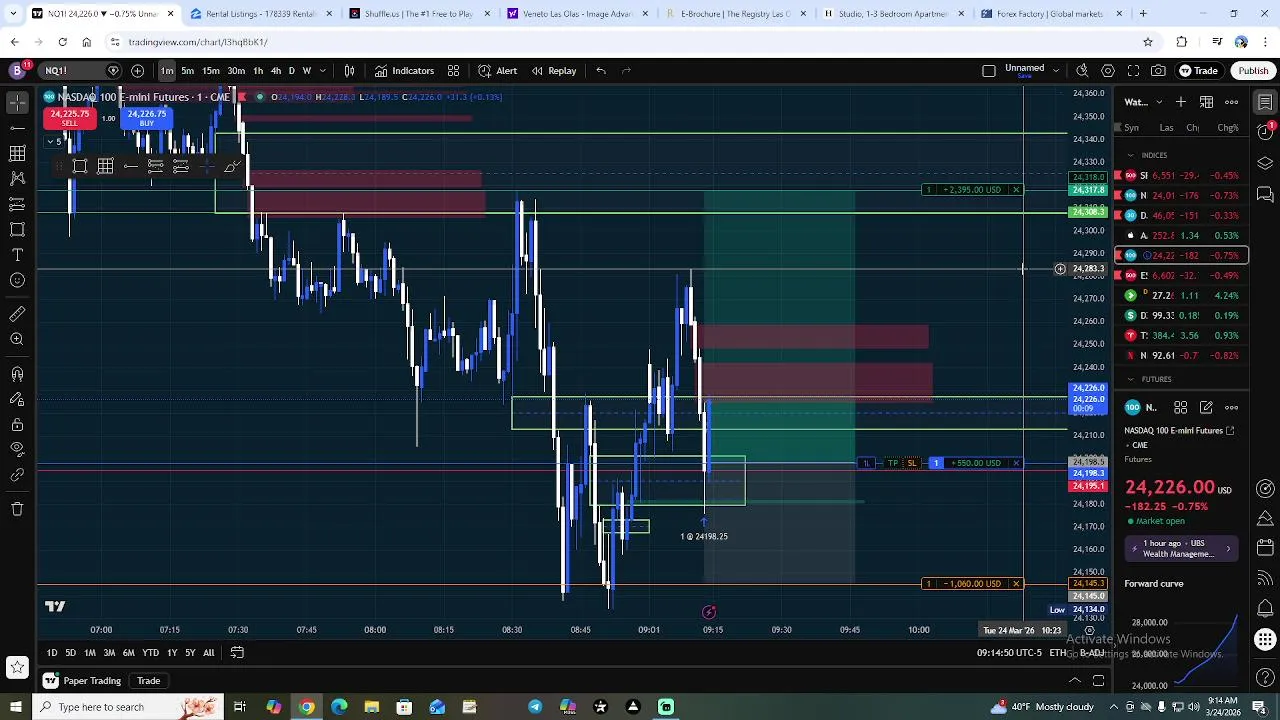This screenshot has height=720, width=1280.
Task: Open the chats panel in right sidebar
Action: point(1265,194)
